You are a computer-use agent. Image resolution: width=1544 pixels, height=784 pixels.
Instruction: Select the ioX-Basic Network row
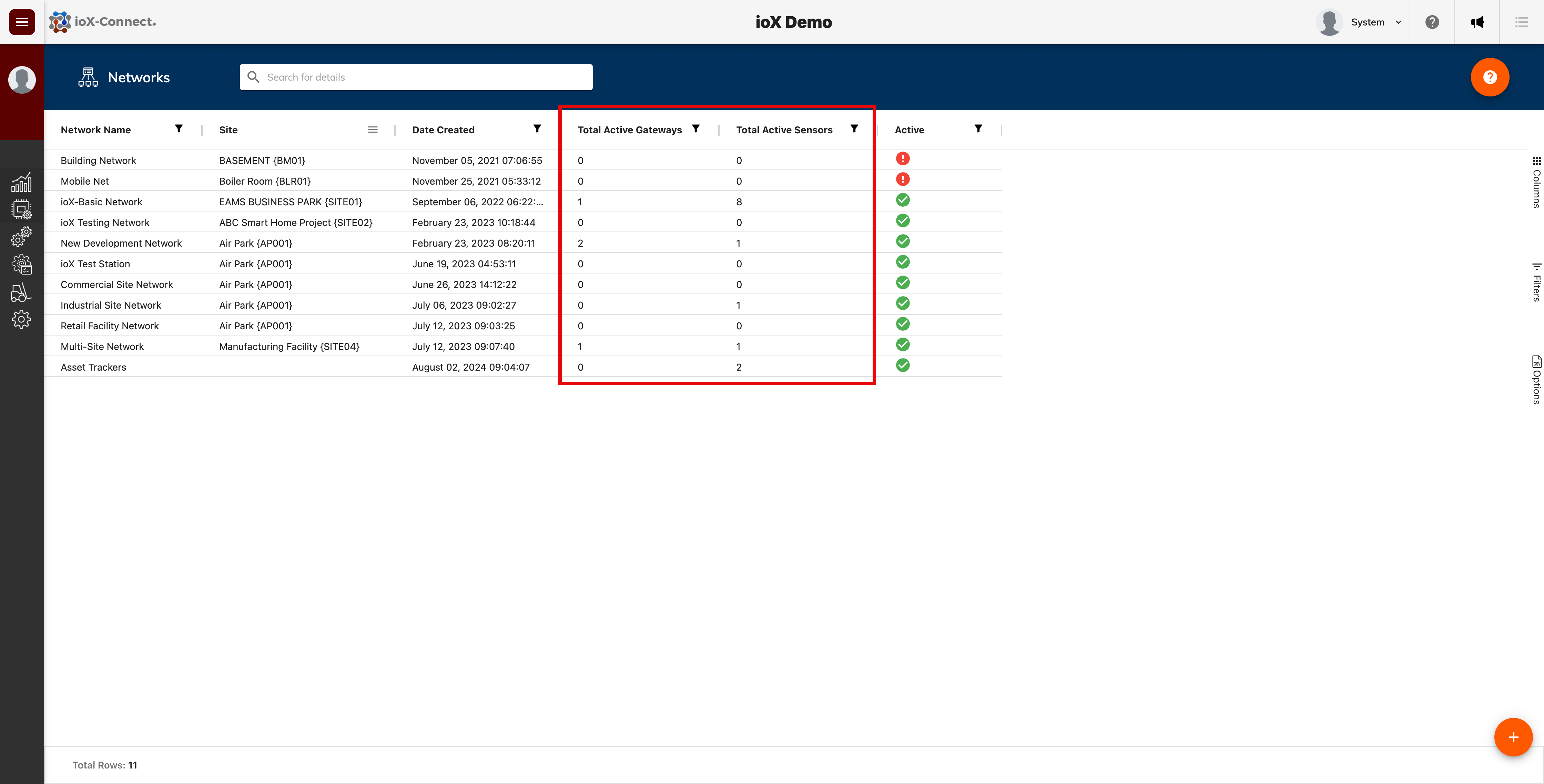[x=101, y=202]
